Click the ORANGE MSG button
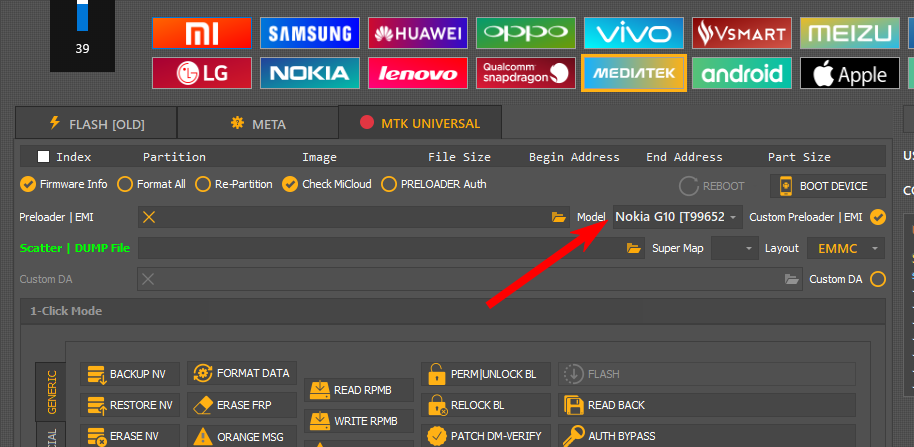914x447 pixels. coord(242,435)
